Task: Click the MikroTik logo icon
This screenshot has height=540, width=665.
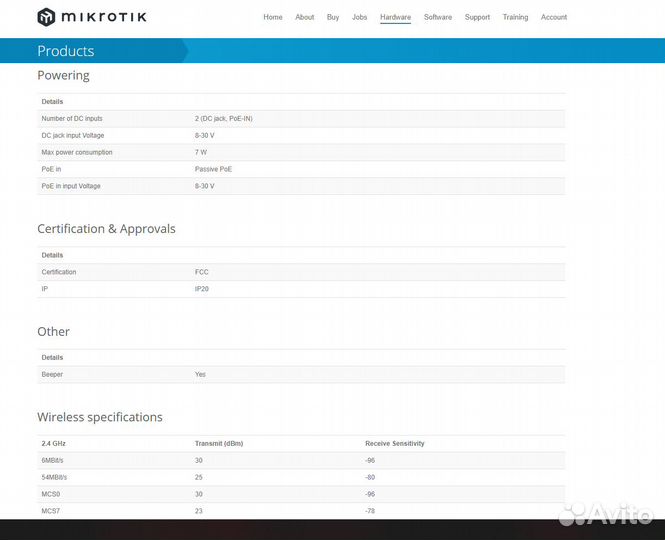Action: 46,17
